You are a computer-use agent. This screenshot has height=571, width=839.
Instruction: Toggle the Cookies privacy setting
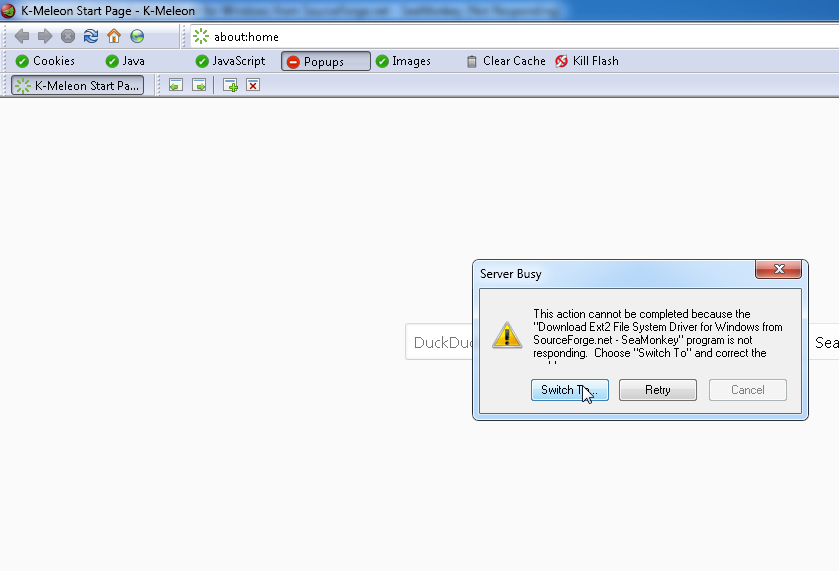[45, 61]
